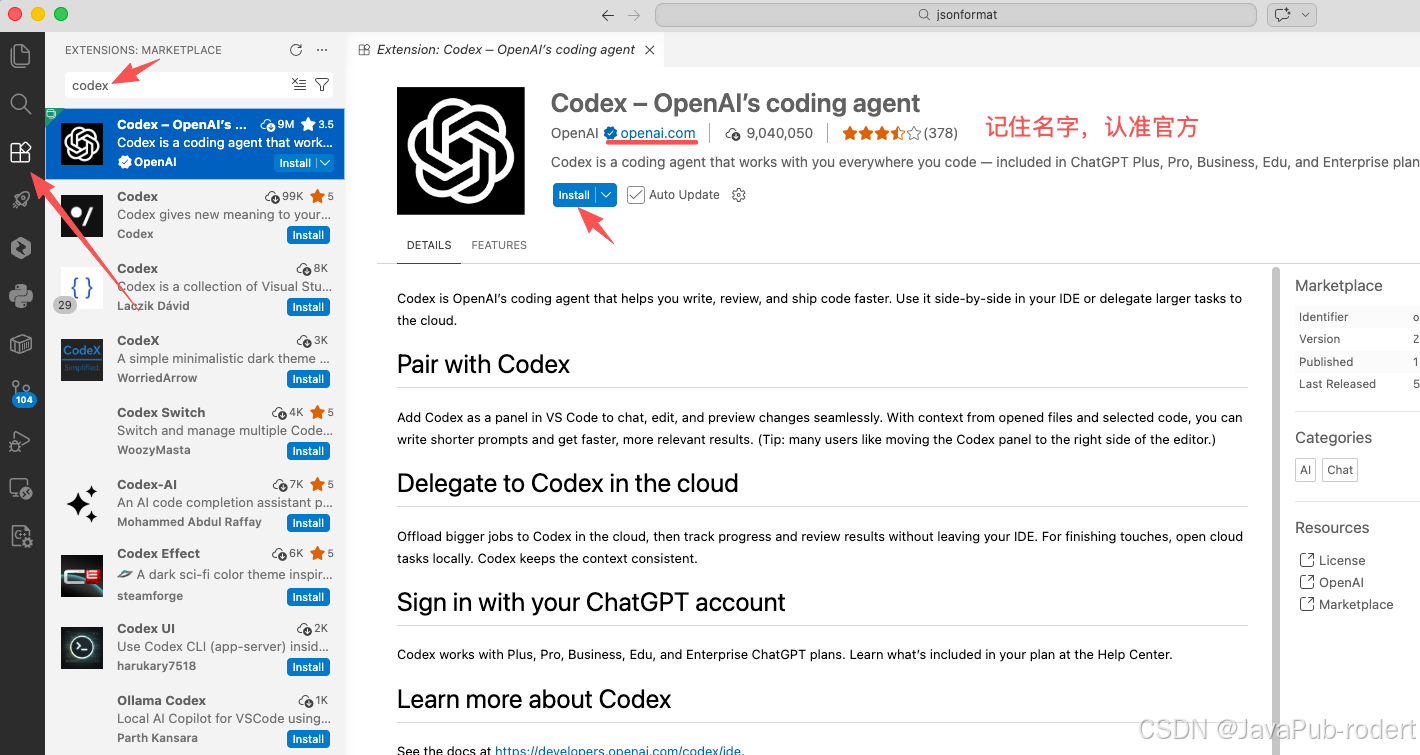Open the last activity bar view with gear icon
Image resolution: width=1420 pixels, height=755 pixels.
[20, 537]
